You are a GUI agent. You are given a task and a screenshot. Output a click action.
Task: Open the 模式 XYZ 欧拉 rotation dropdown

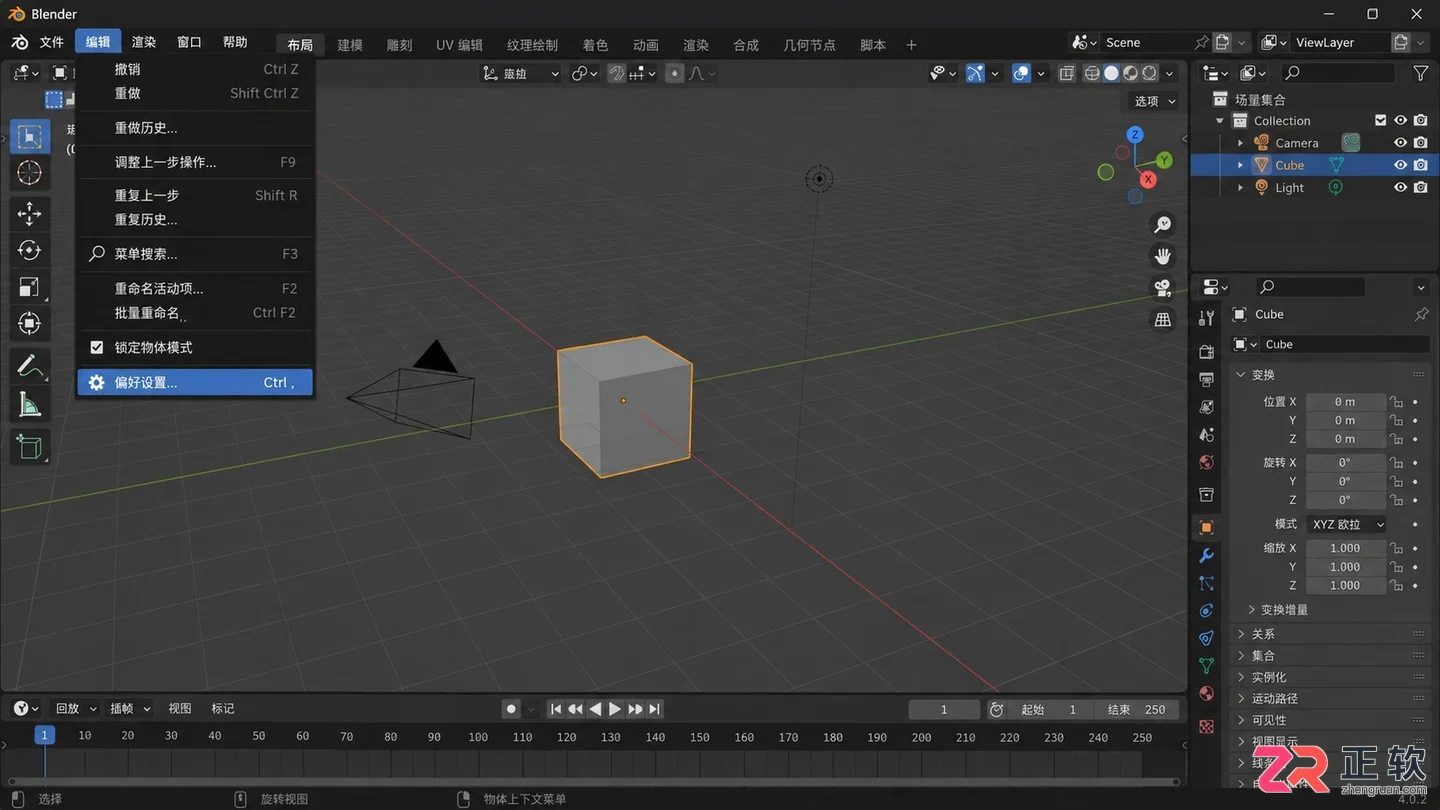click(x=1346, y=524)
